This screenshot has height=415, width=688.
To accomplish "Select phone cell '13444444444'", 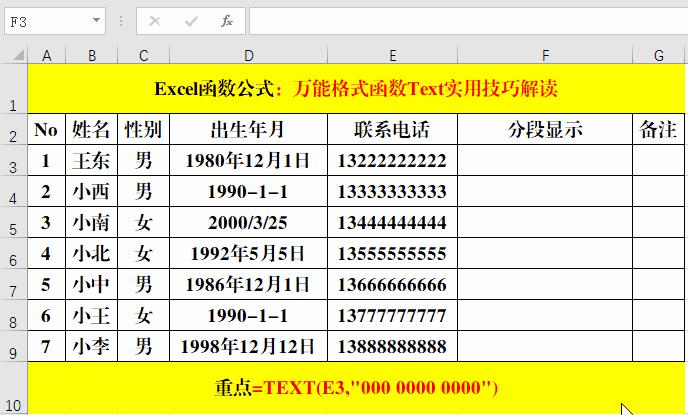I will pos(392,222).
